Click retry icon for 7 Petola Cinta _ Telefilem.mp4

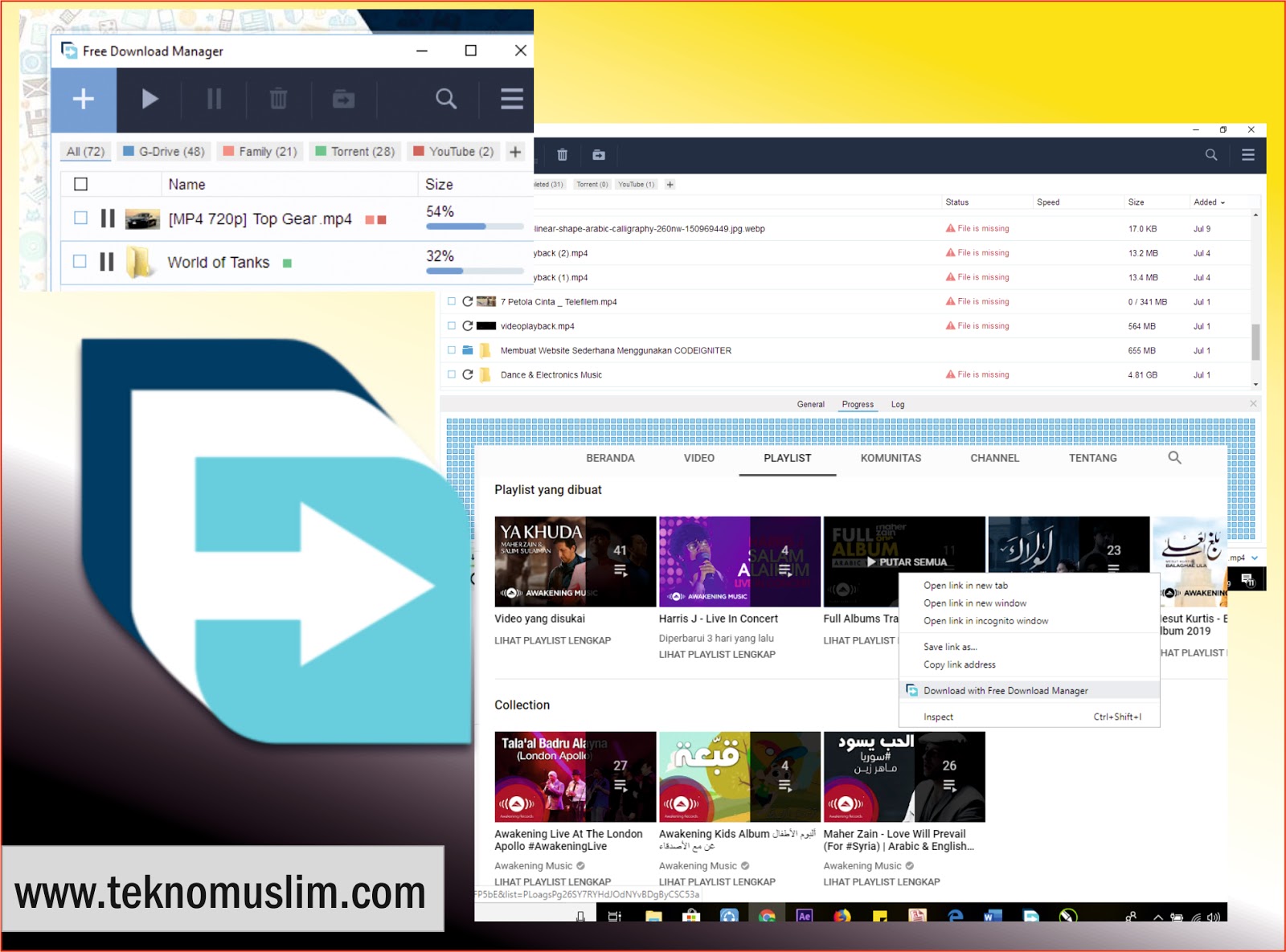[468, 301]
